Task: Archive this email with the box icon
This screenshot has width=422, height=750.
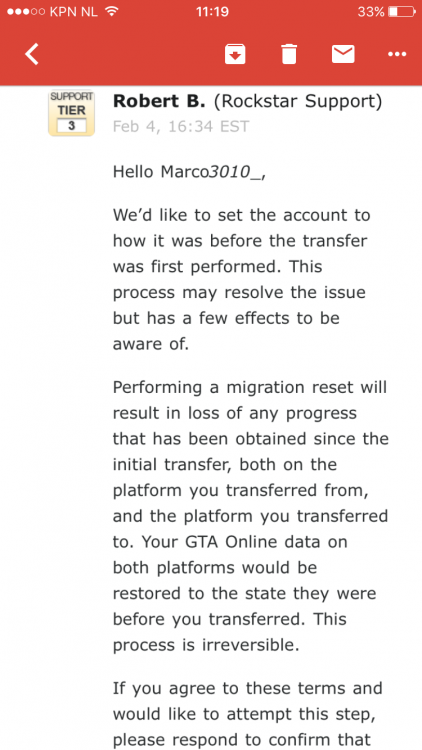Action: [x=235, y=54]
